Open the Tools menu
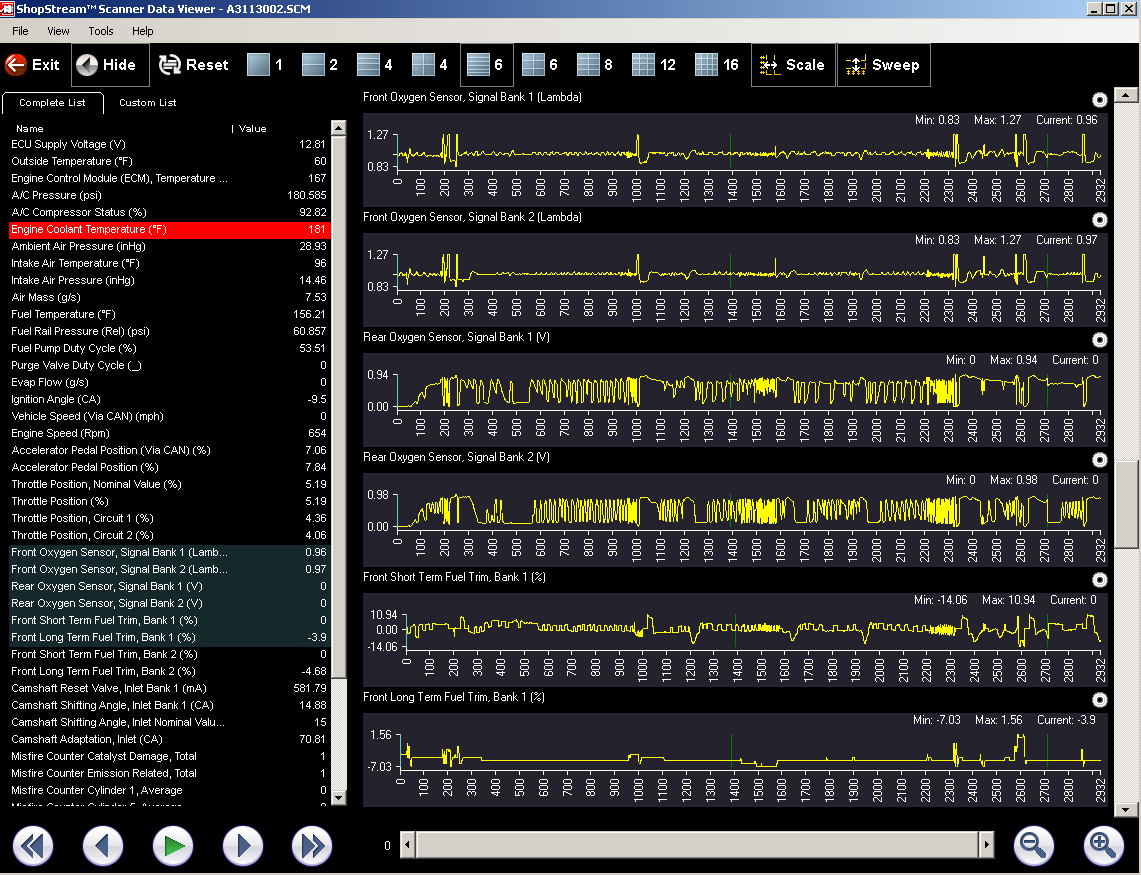 coord(101,31)
